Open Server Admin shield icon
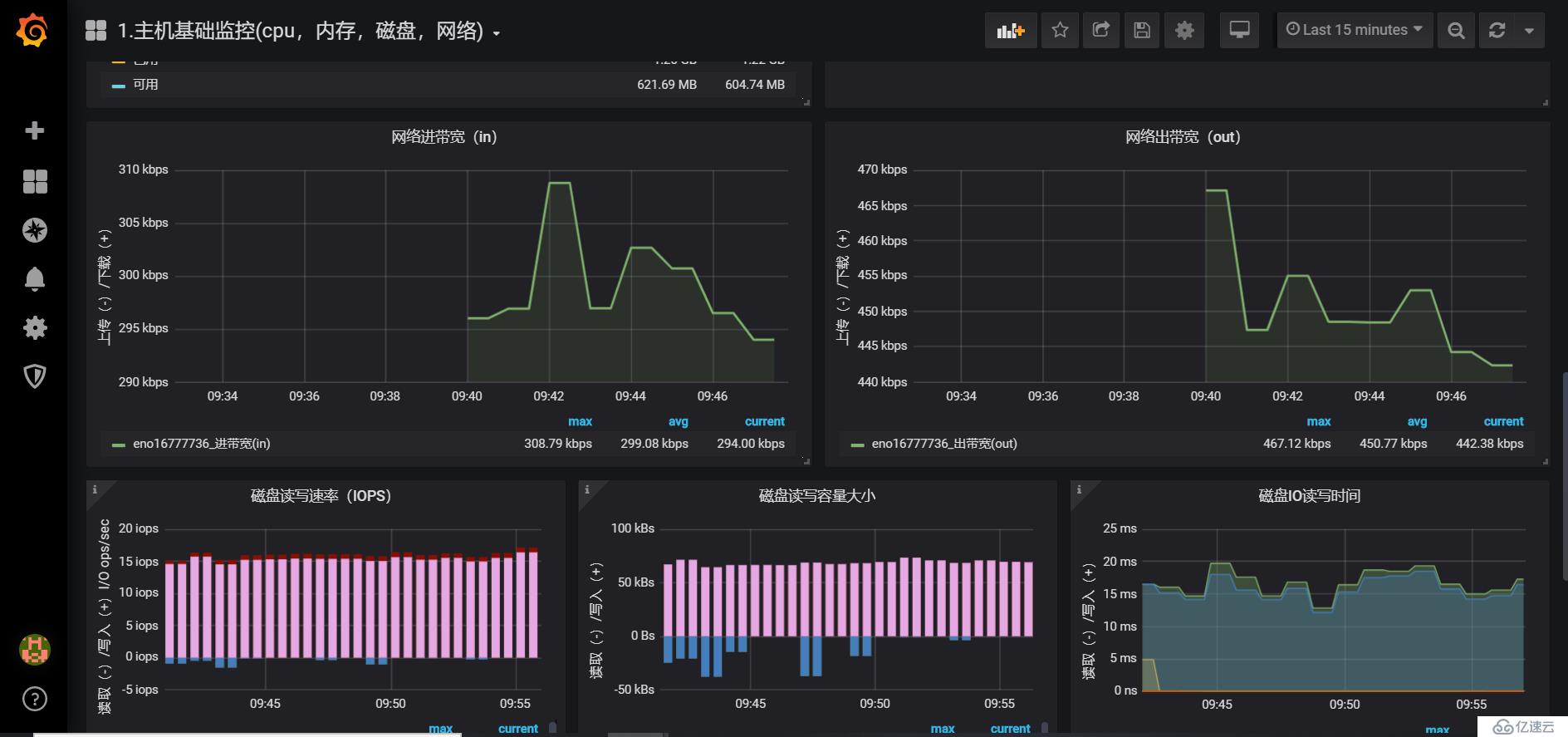This screenshot has height=737, width=1568. (35, 376)
